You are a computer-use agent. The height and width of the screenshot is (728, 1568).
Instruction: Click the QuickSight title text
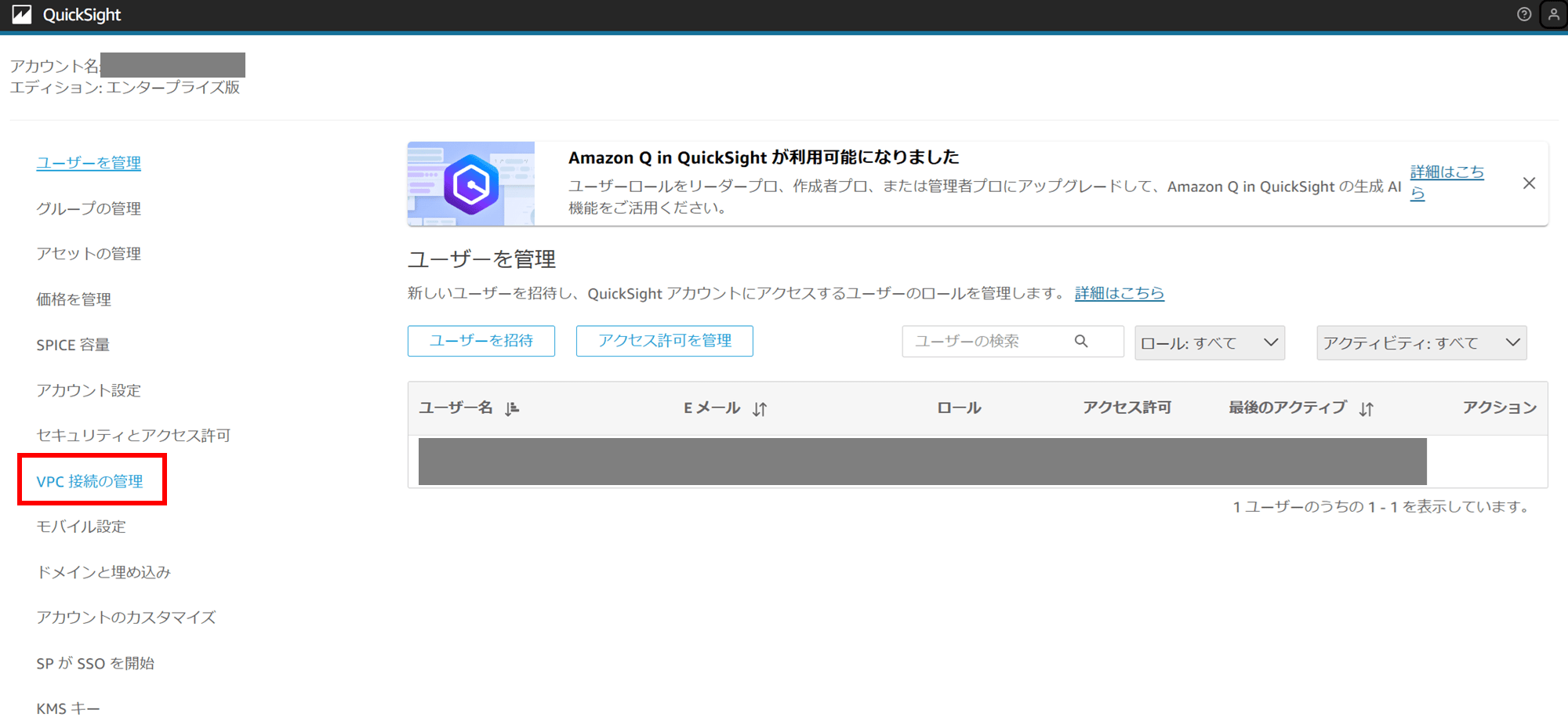(82, 14)
